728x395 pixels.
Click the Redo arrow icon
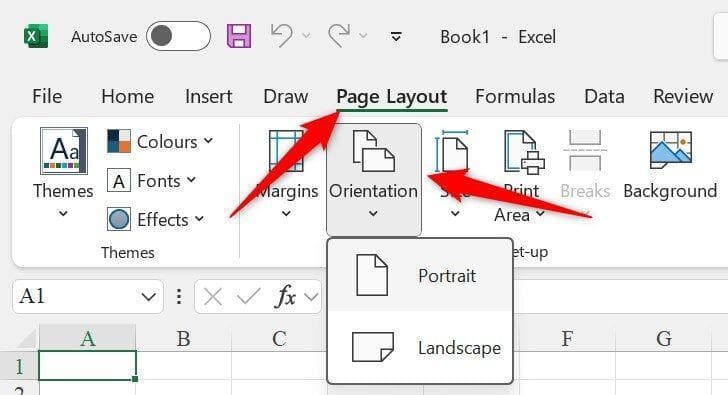[339, 36]
